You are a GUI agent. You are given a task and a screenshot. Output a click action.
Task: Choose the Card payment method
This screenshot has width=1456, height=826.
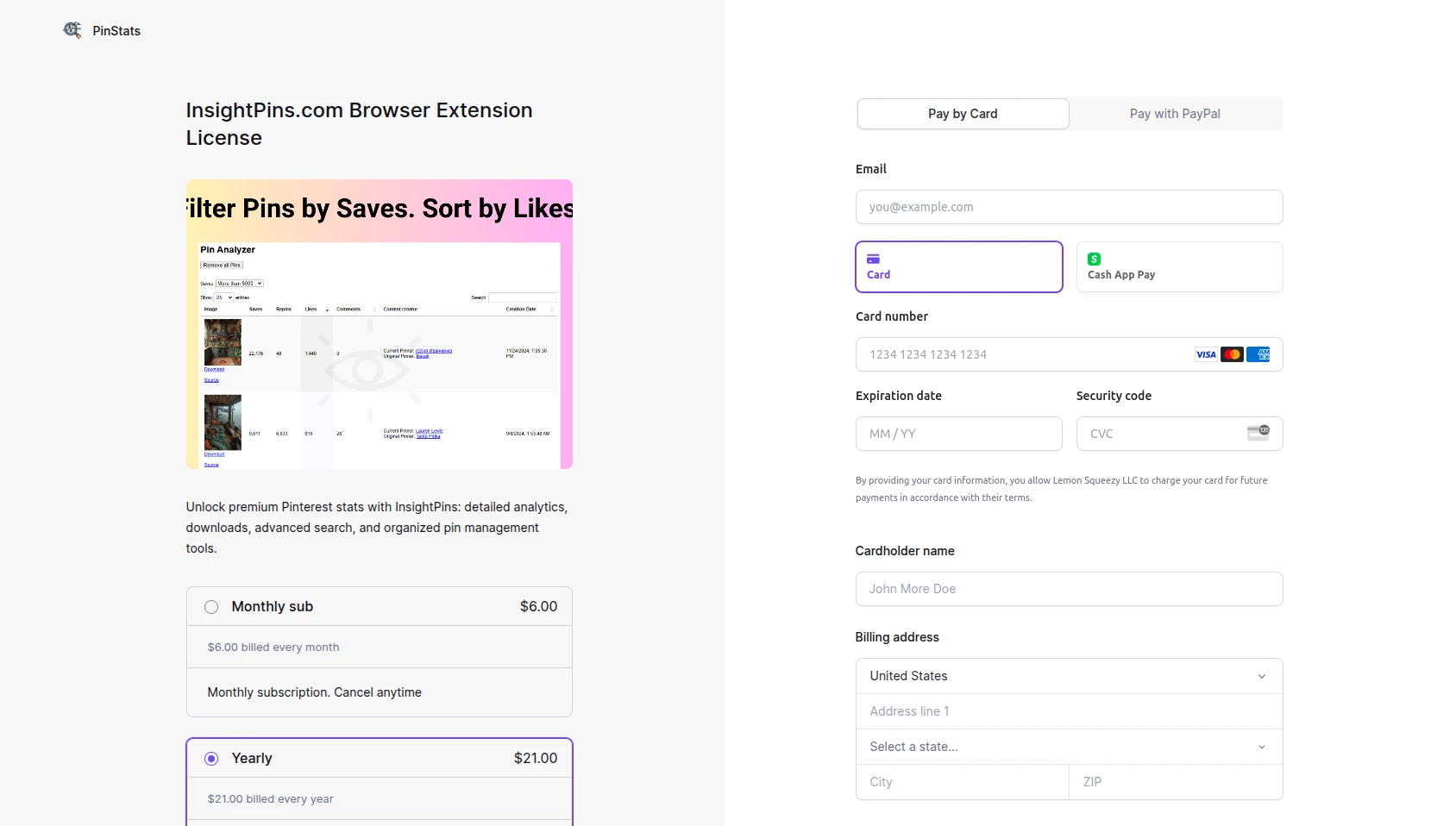click(x=959, y=266)
